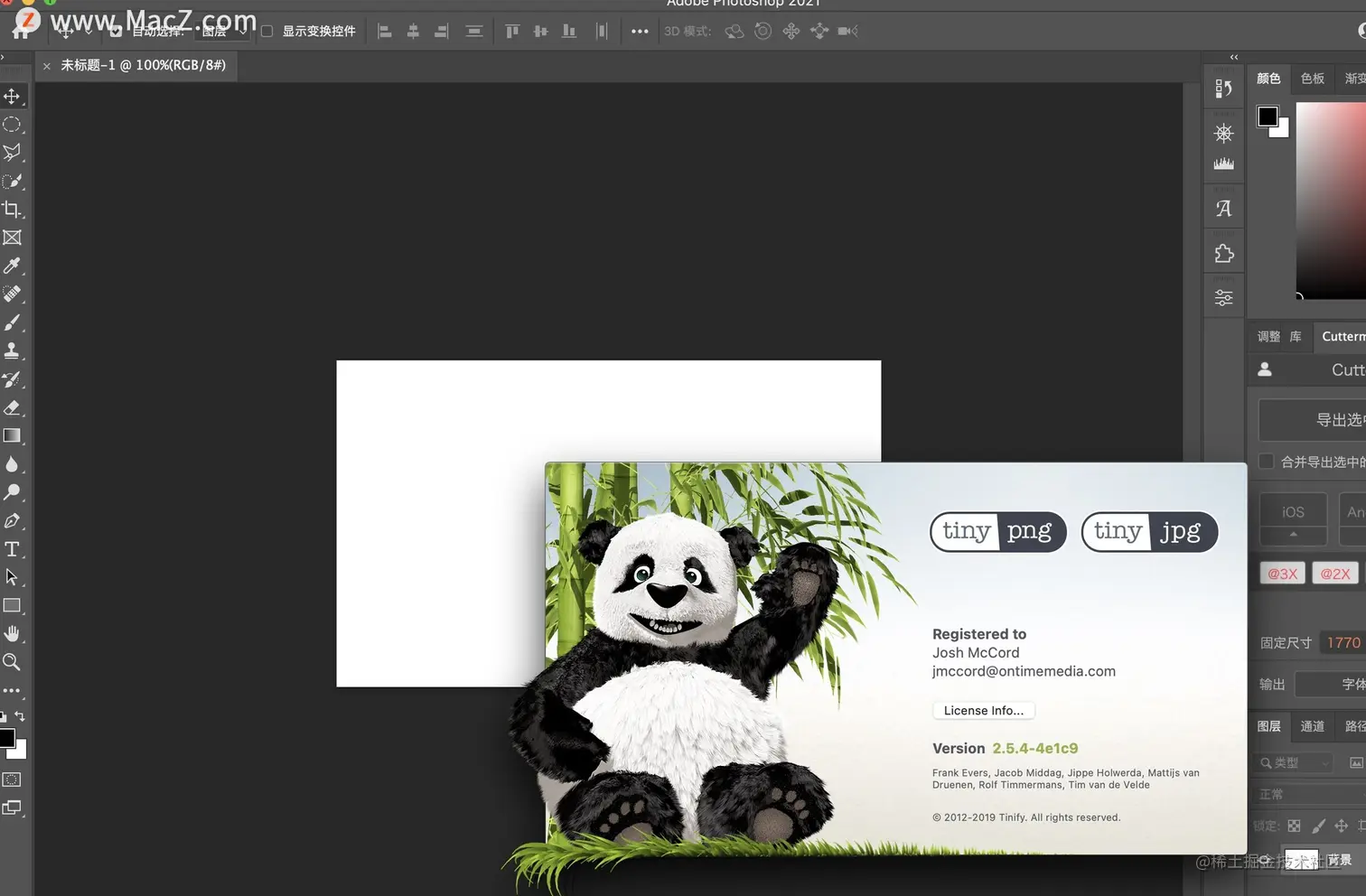The width and height of the screenshot is (1366, 896).
Task: Toggle lock transparent pixels
Action: click(x=1294, y=826)
